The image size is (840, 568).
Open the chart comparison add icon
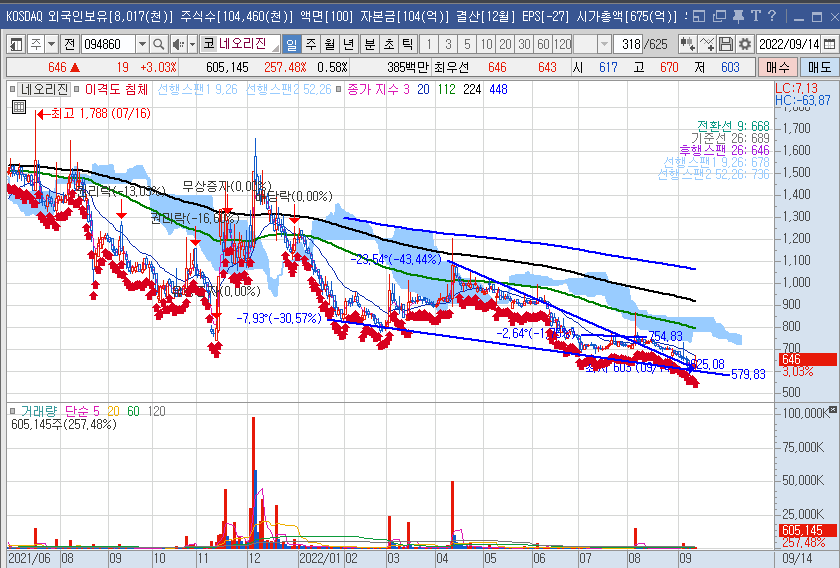(x=687, y=44)
